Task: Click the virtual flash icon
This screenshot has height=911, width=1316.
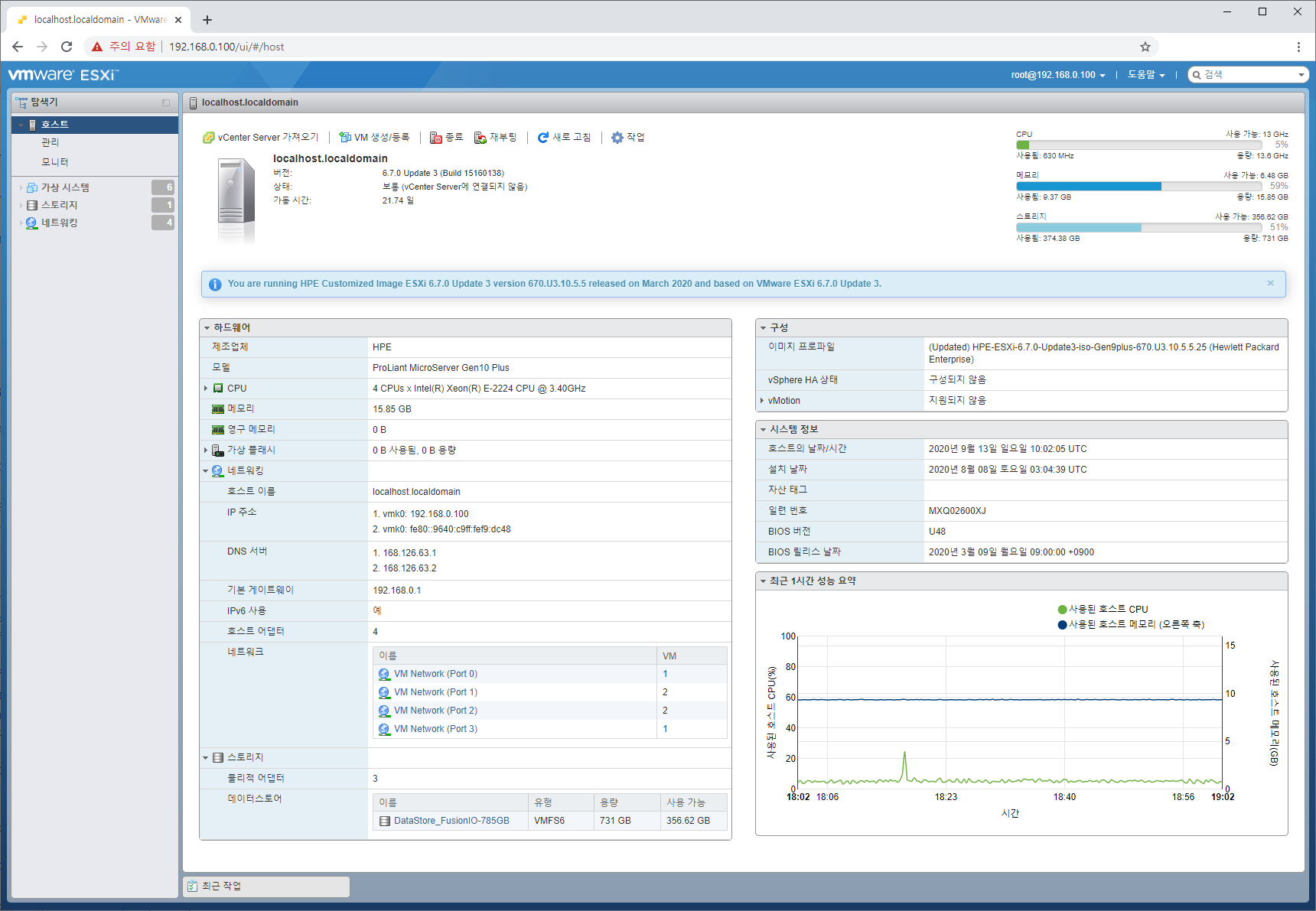Action: 218,451
